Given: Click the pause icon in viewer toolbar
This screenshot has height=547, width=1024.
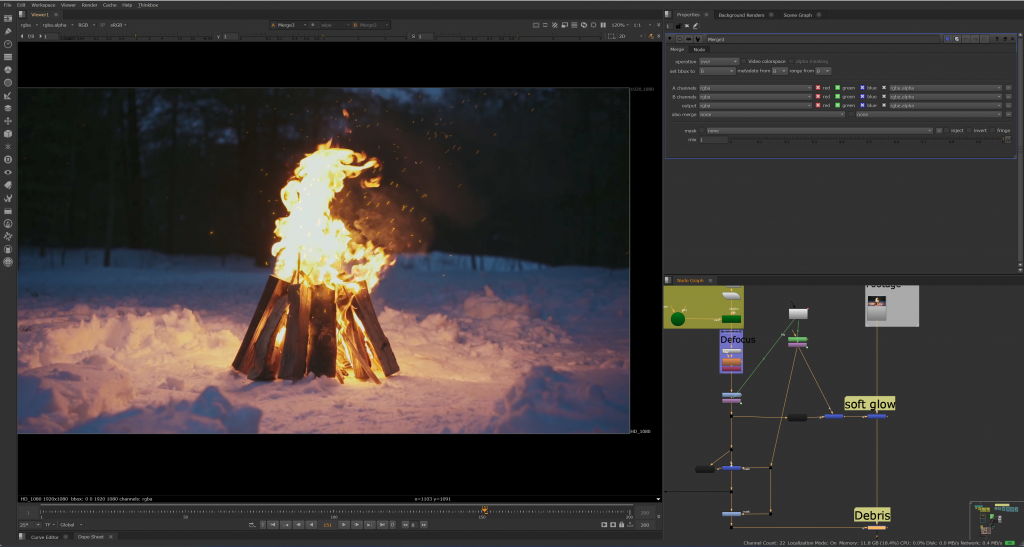Looking at the screenshot, I should point(603,25).
